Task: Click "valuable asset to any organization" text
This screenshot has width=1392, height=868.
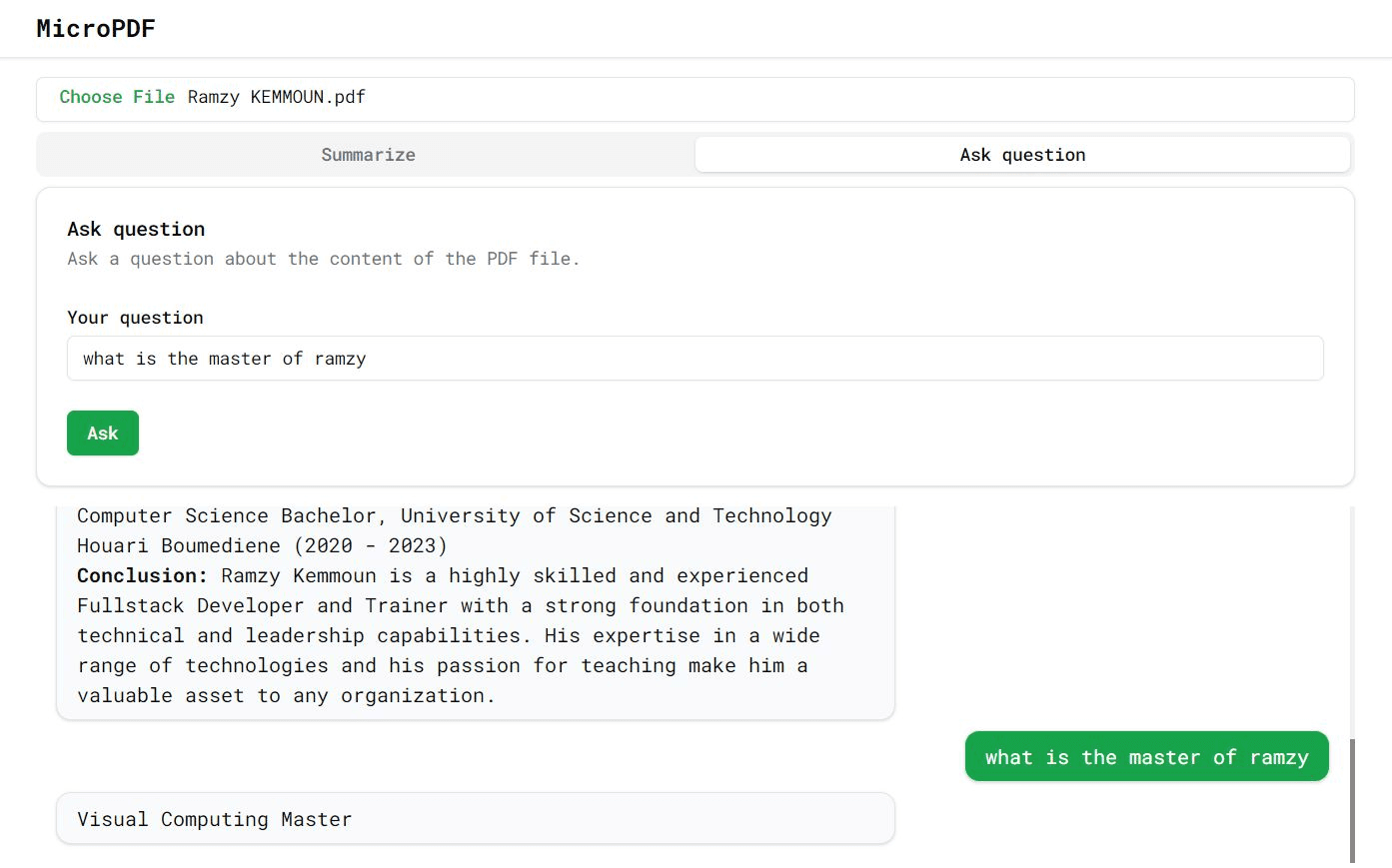Action: coord(286,695)
